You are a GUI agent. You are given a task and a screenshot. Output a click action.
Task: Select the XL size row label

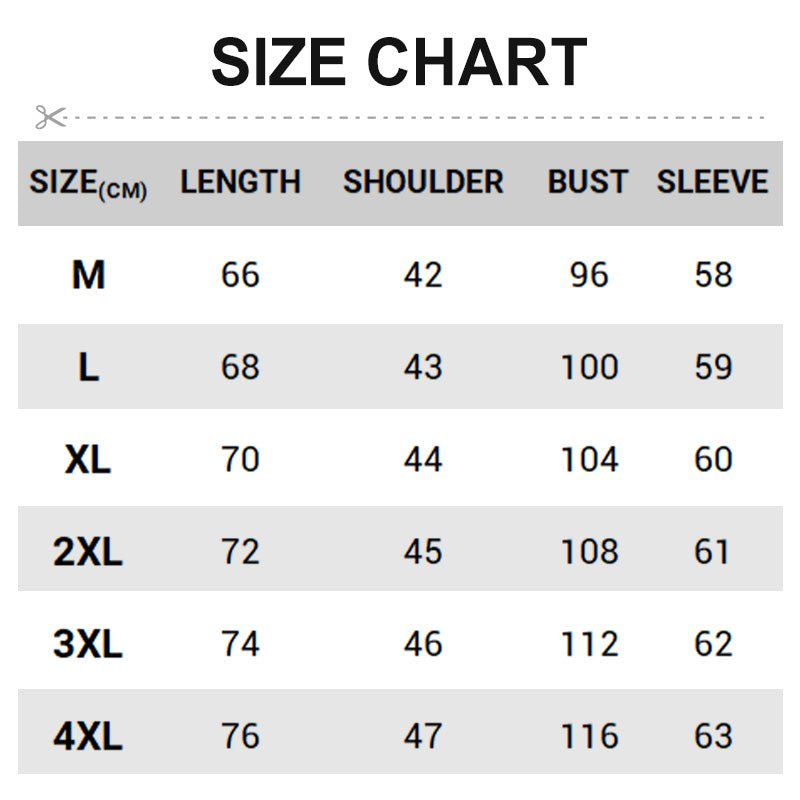tap(88, 460)
